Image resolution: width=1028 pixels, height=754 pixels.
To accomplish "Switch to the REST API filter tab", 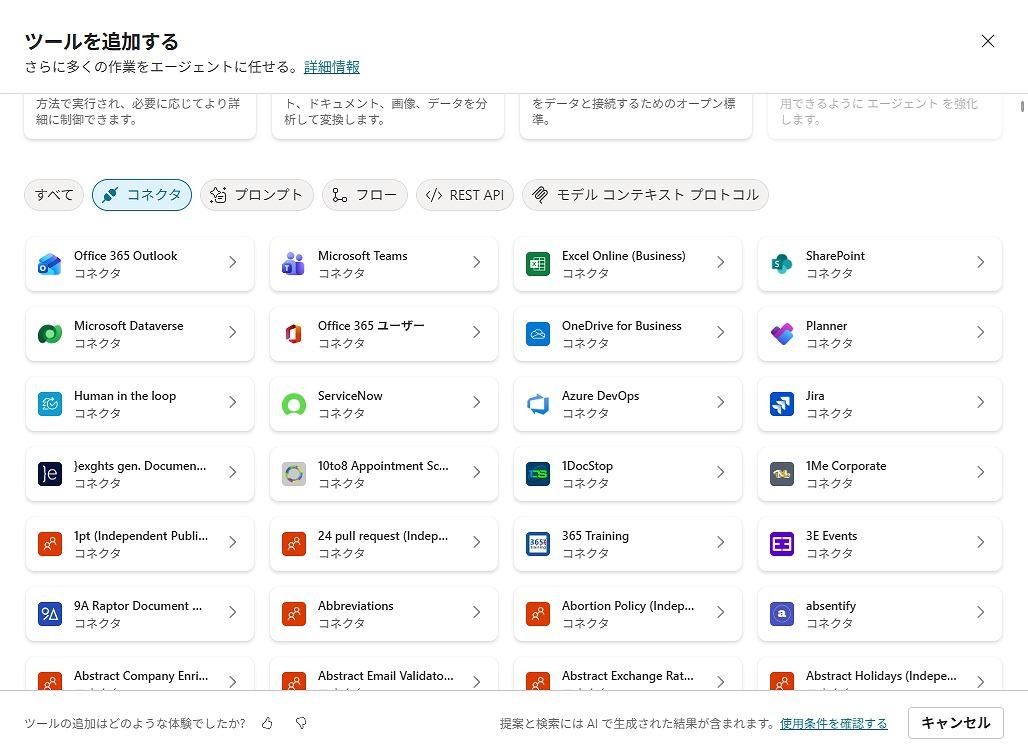I will (465, 195).
